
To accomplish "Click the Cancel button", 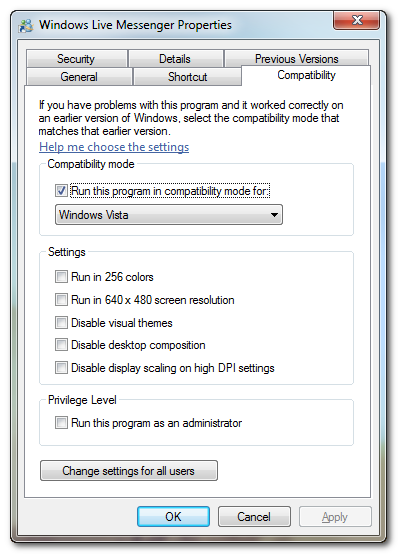I will click(x=254, y=517).
